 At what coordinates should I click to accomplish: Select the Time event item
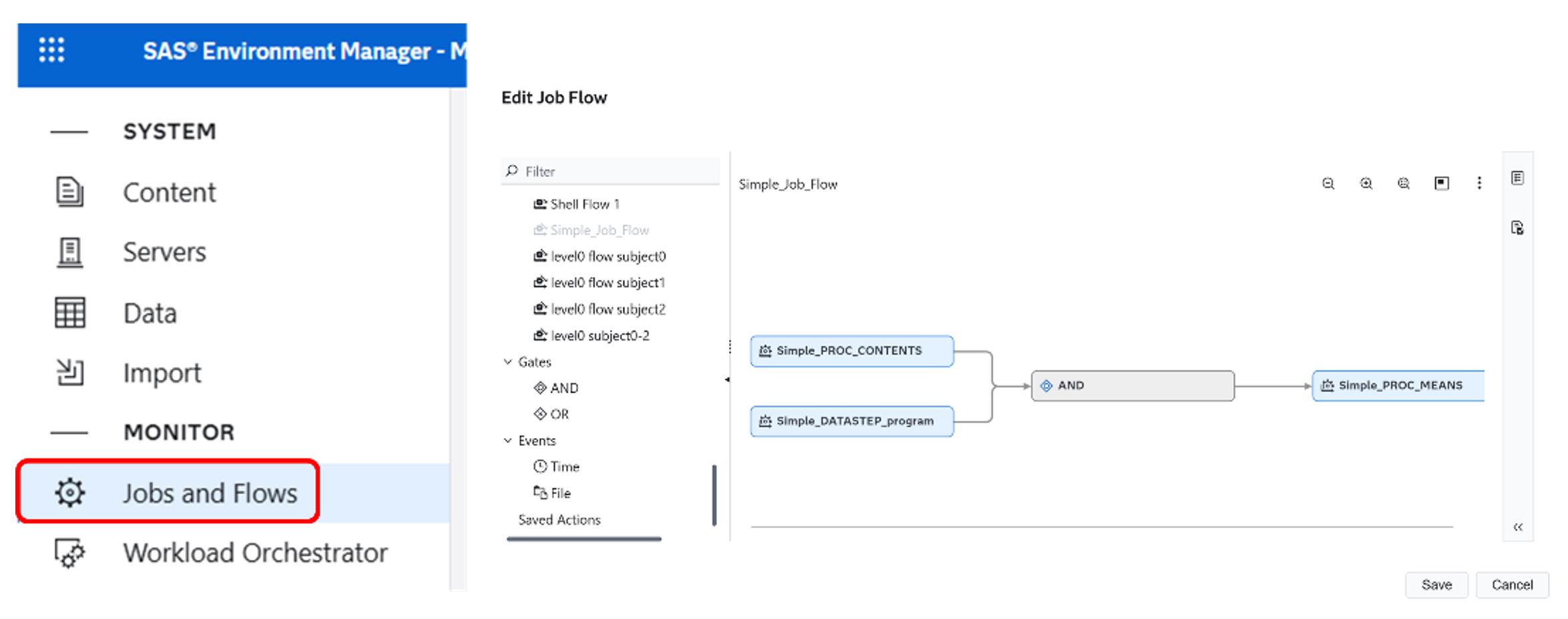564,467
